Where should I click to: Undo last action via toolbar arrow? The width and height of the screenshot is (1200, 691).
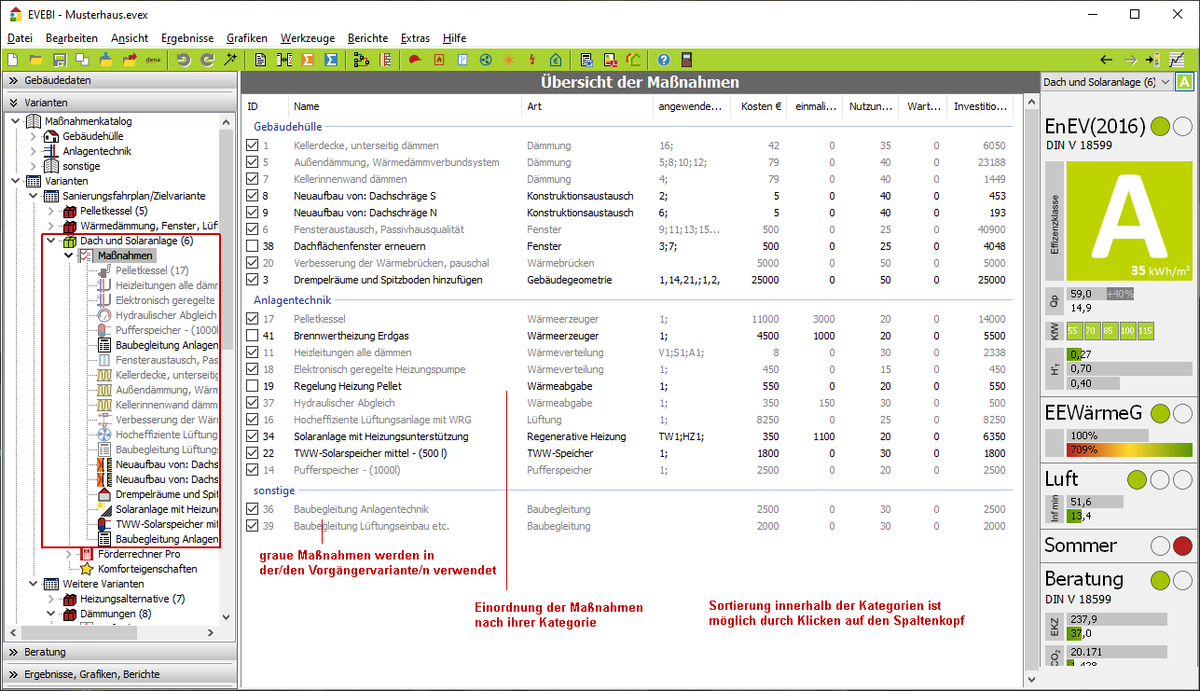(183, 60)
